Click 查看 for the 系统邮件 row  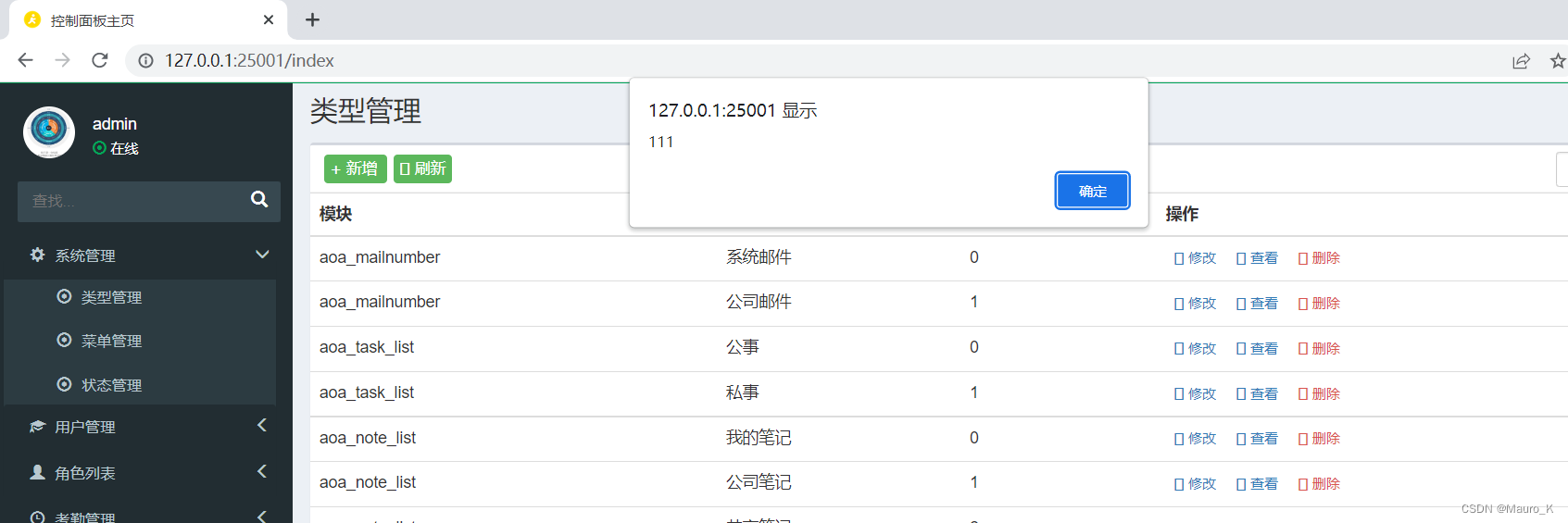point(1257,258)
